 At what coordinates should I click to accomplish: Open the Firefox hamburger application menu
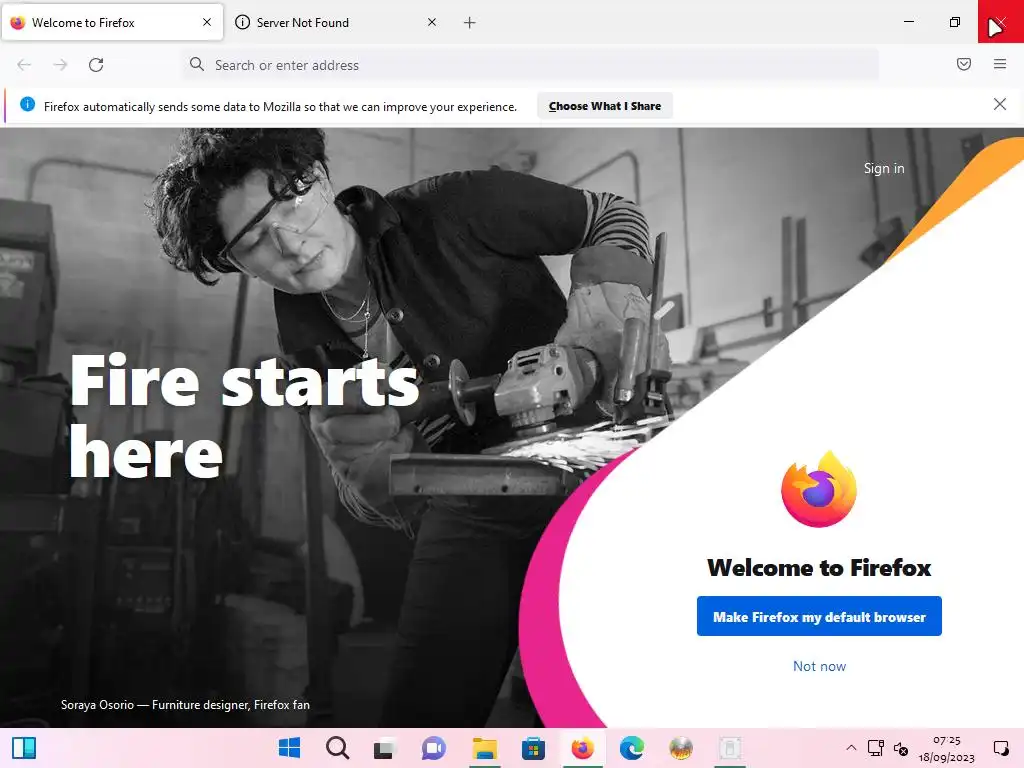pyautogui.click(x=999, y=64)
